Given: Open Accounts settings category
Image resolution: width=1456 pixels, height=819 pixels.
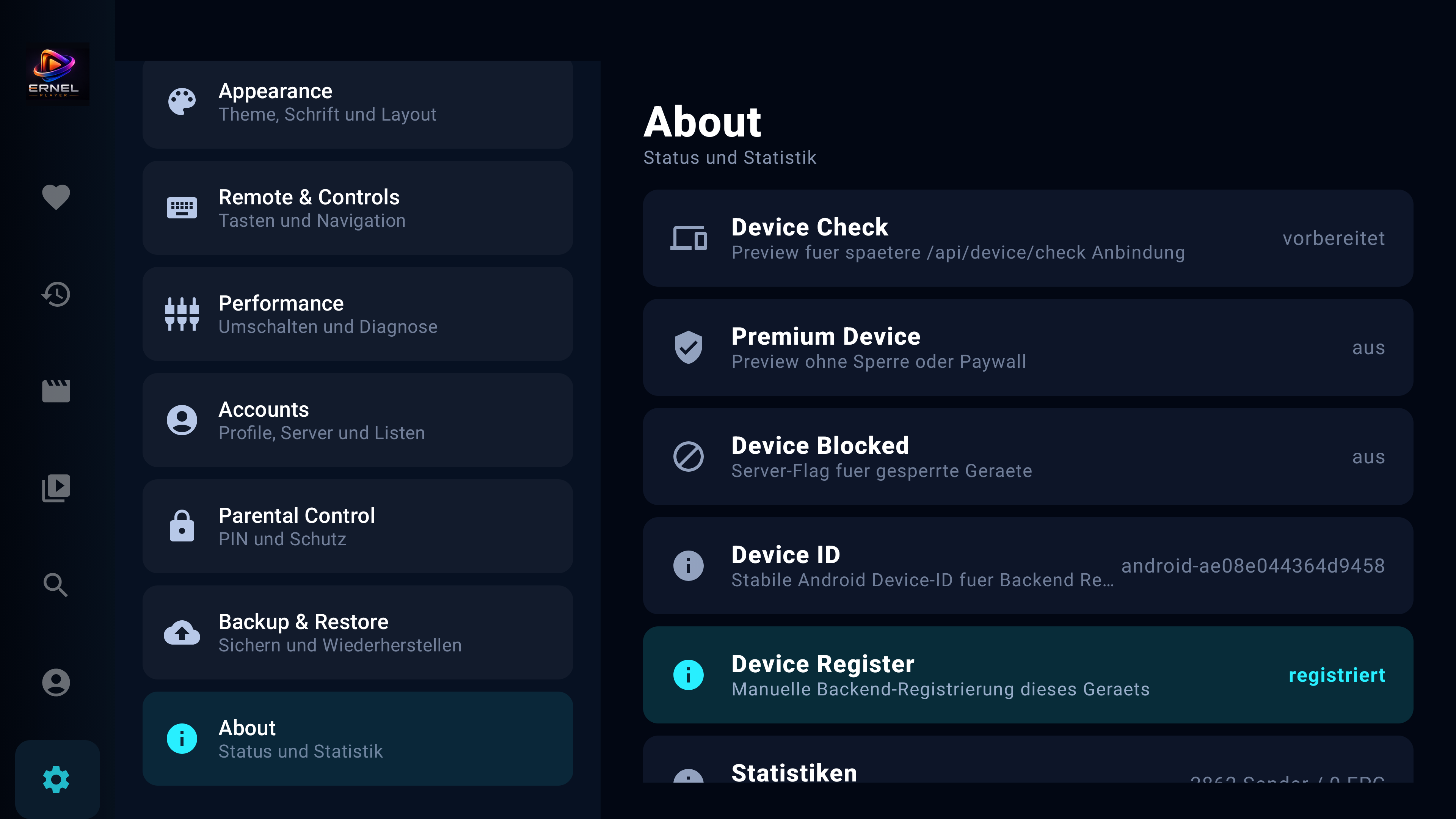Looking at the screenshot, I should (358, 420).
